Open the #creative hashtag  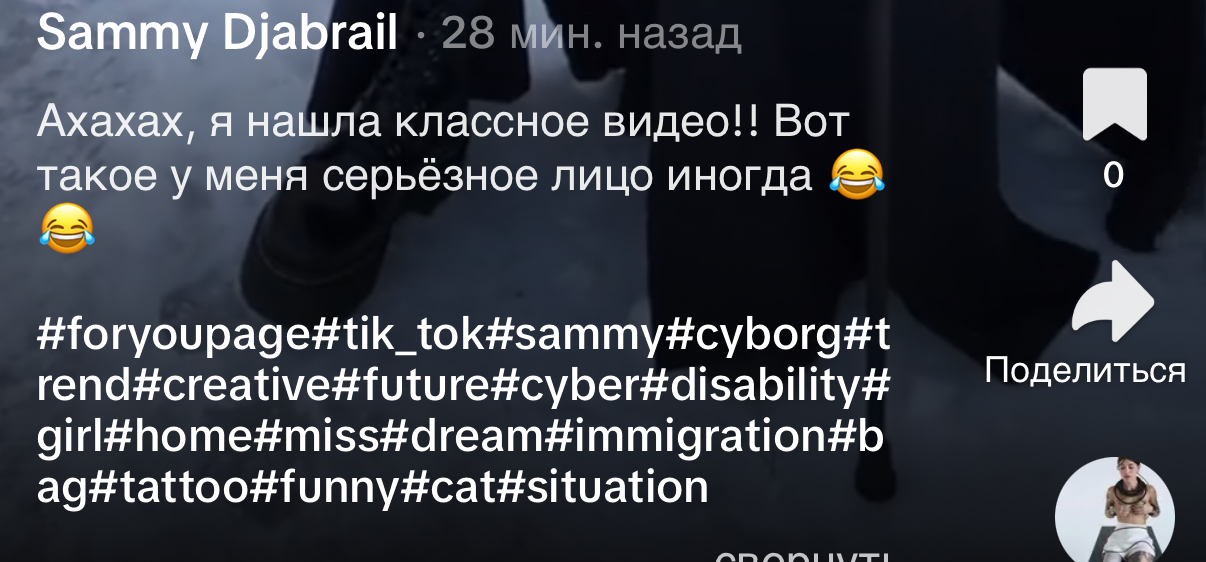(x=230, y=384)
